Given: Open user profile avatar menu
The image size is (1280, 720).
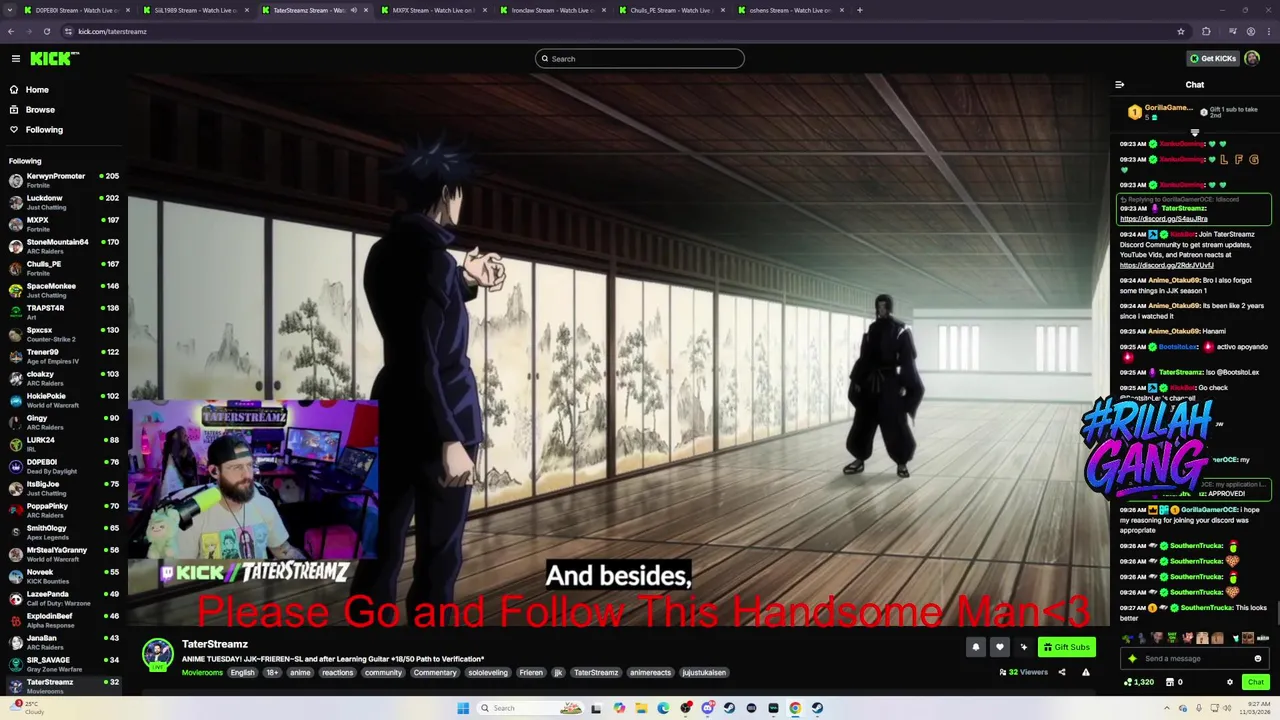Looking at the screenshot, I should click(1252, 59).
